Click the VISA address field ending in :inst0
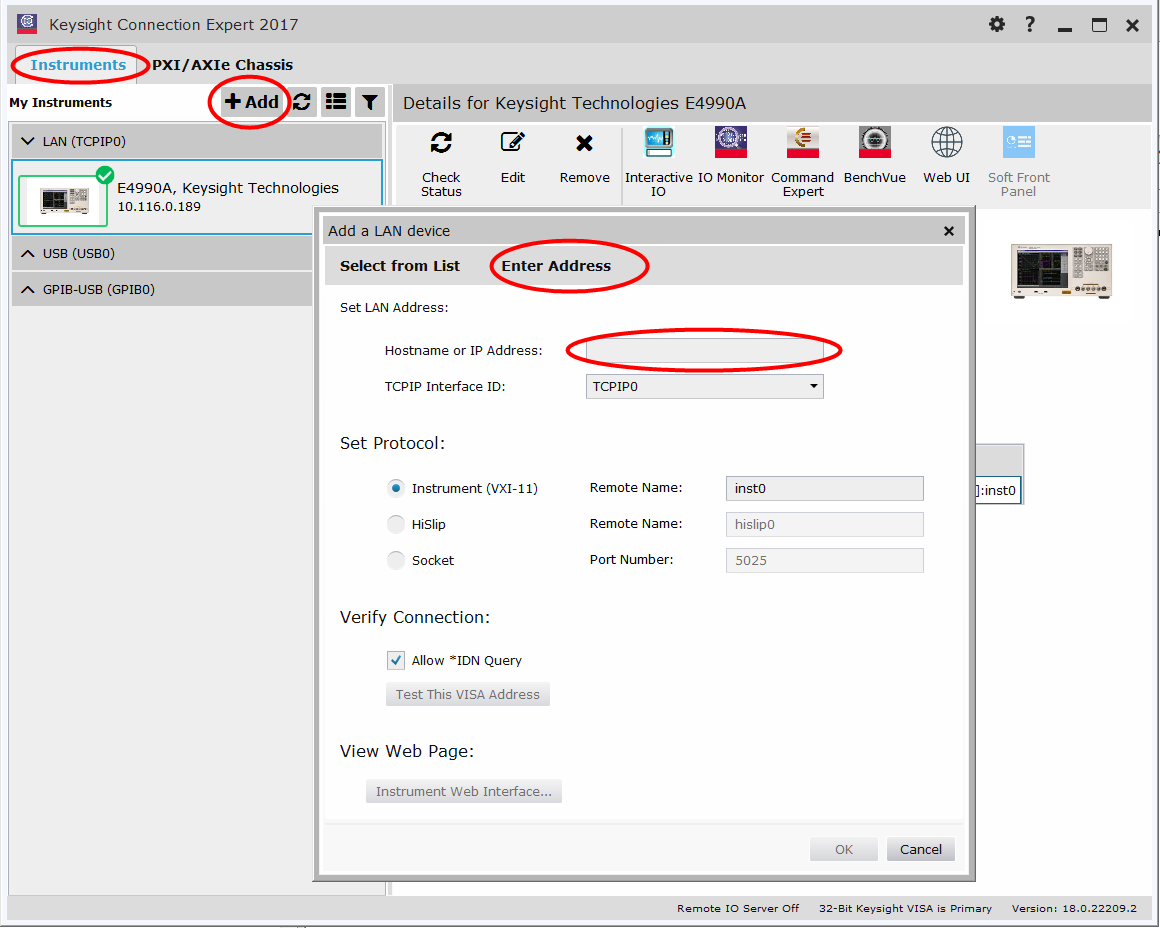This screenshot has width=1160, height=928. [x=999, y=490]
